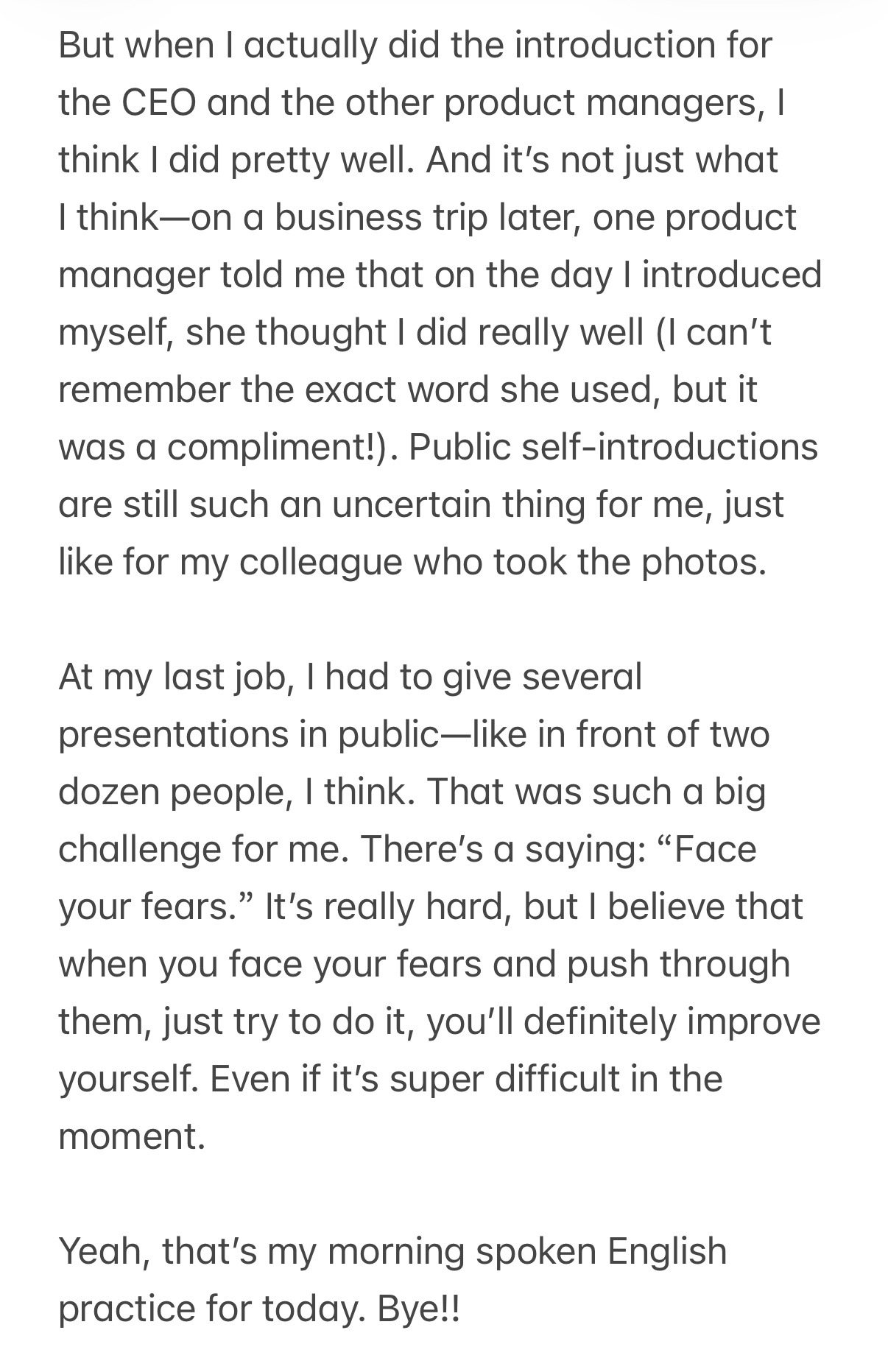
Task: Click the word "moment." ending second paragraph
Action: pyautogui.click(x=131, y=1136)
